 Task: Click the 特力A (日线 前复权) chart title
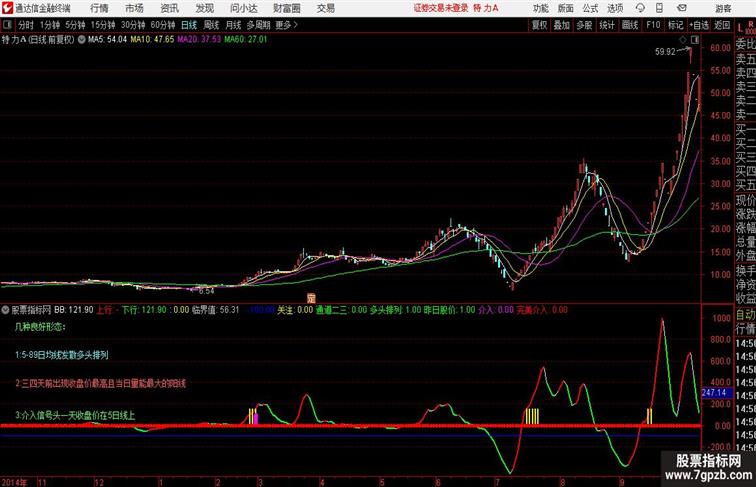[38, 40]
